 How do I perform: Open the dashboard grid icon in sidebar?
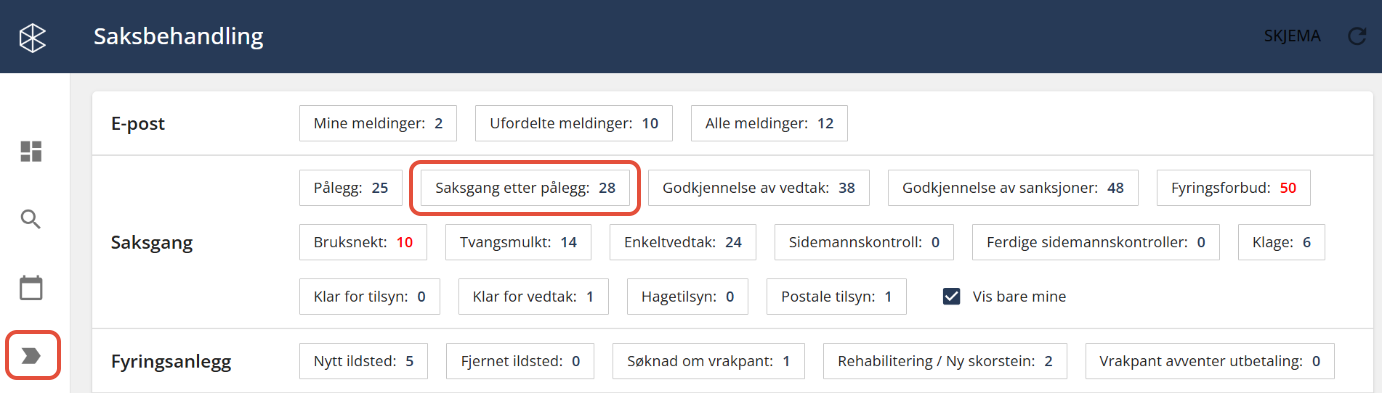tap(32, 151)
